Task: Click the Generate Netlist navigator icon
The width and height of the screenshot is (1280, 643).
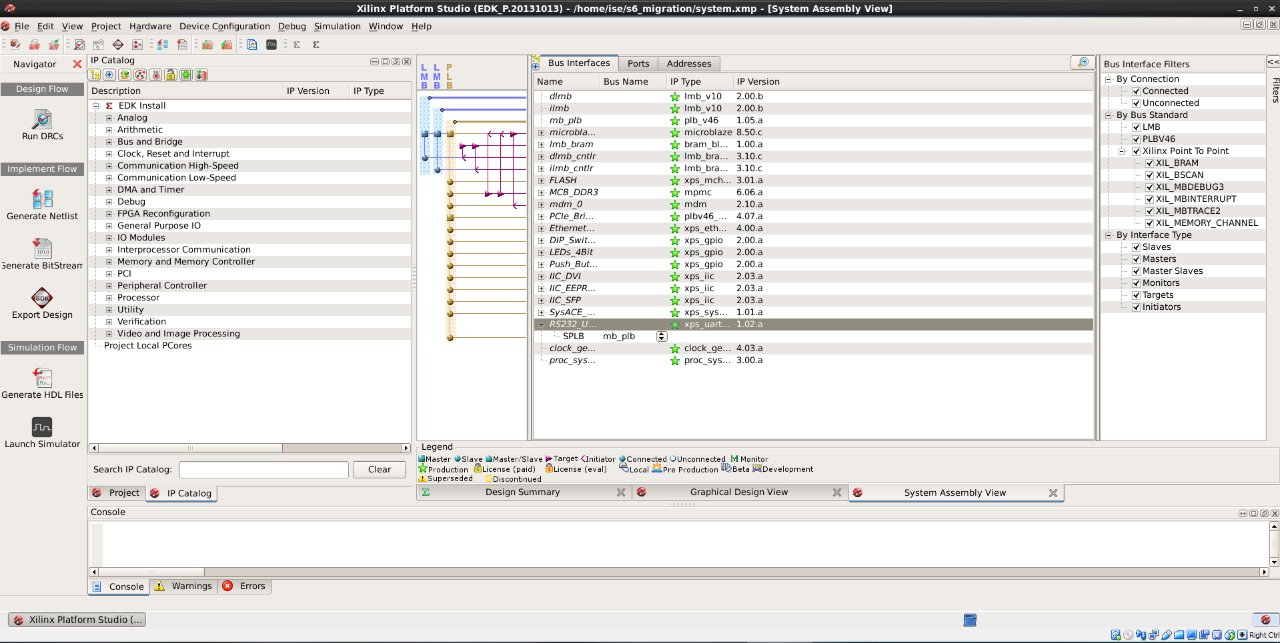Action: pos(42,199)
